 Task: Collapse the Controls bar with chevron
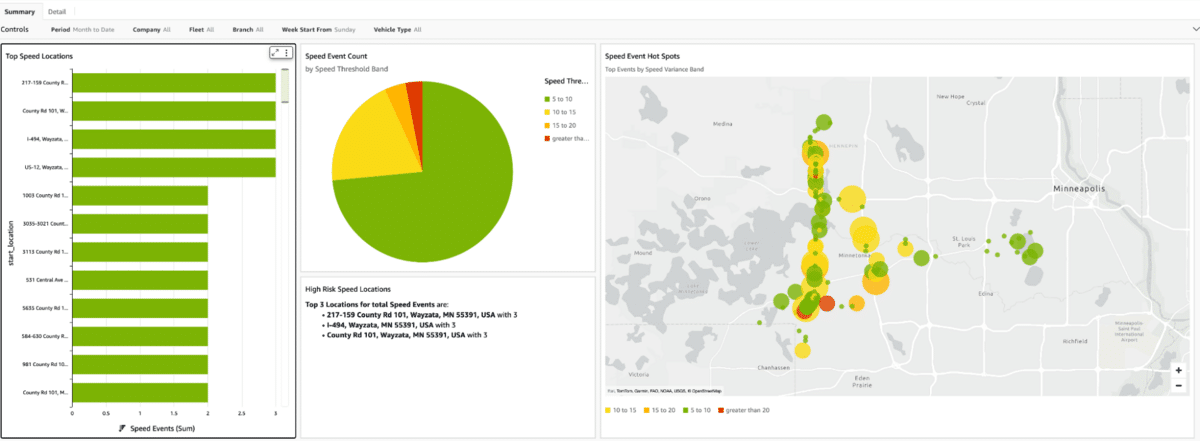(x=1183, y=30)
